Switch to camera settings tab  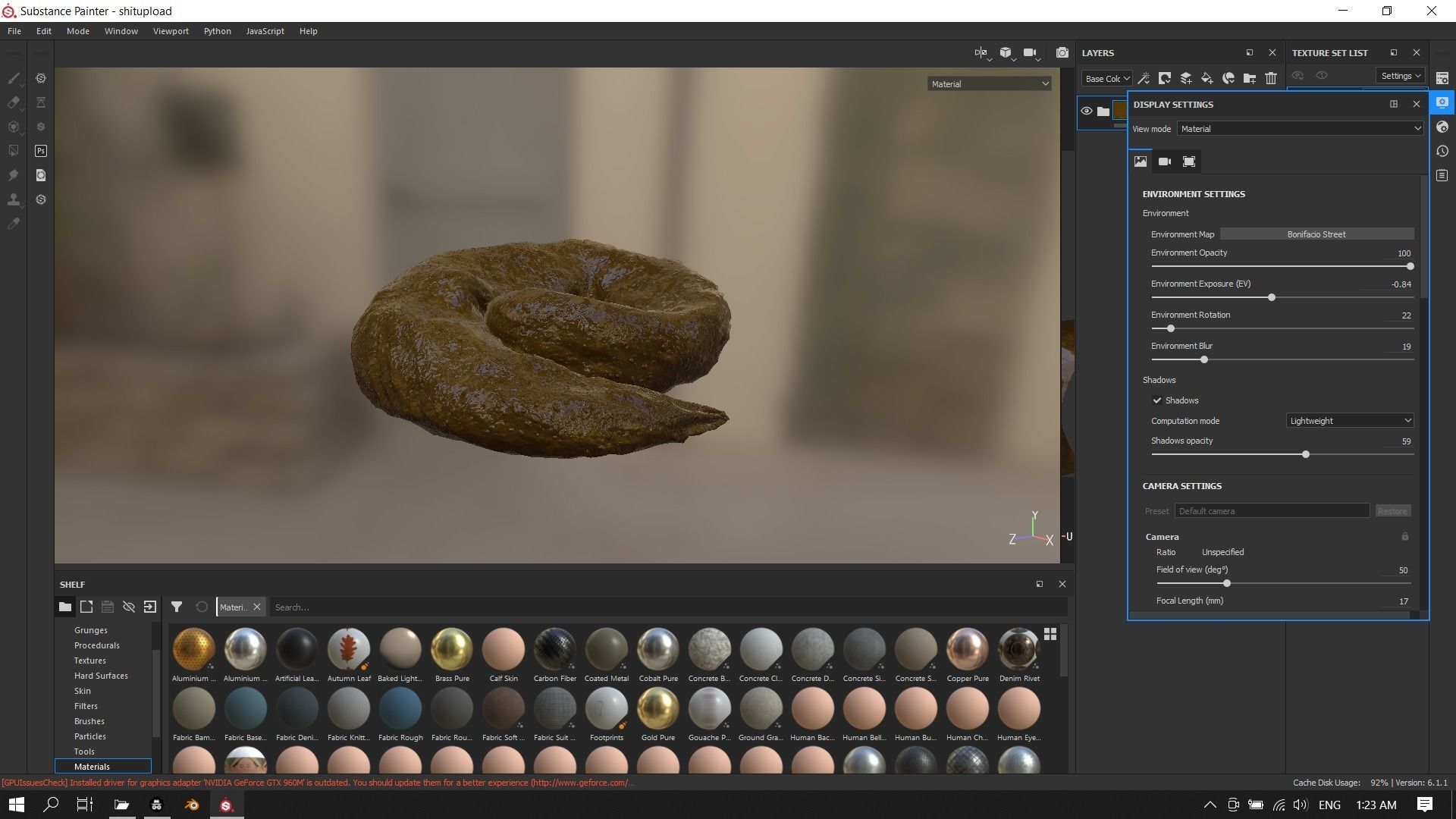point(1165,162)
